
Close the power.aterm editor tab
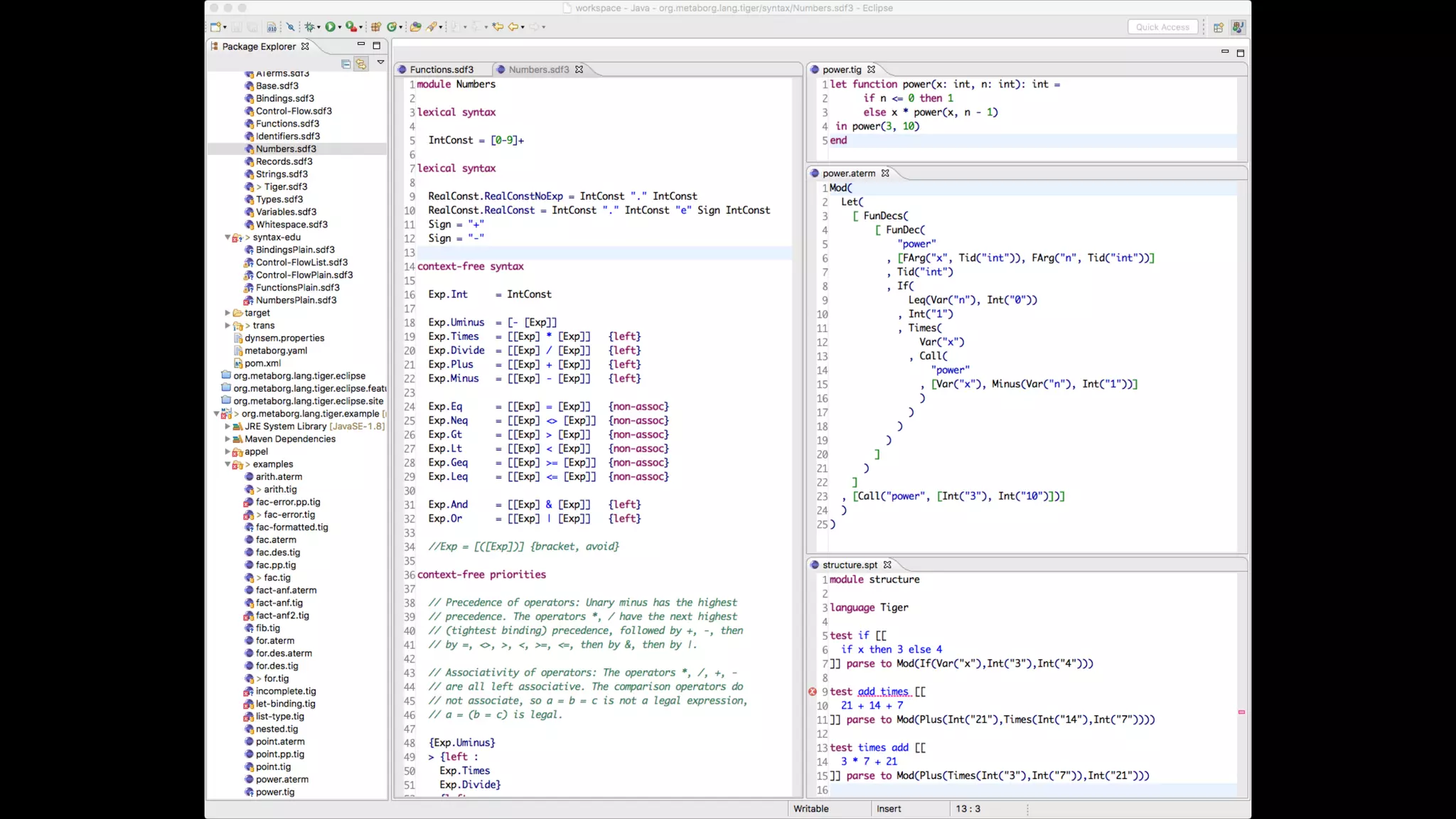click(x=885, y=173)
